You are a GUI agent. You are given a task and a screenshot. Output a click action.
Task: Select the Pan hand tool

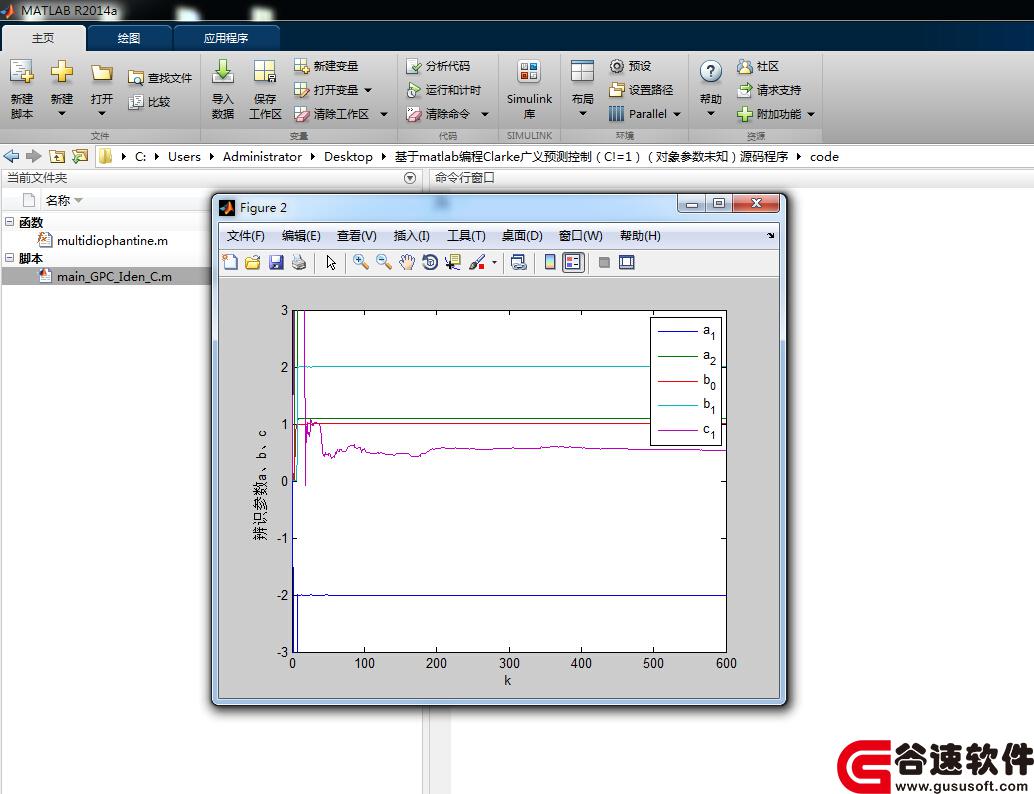point(407,262)
